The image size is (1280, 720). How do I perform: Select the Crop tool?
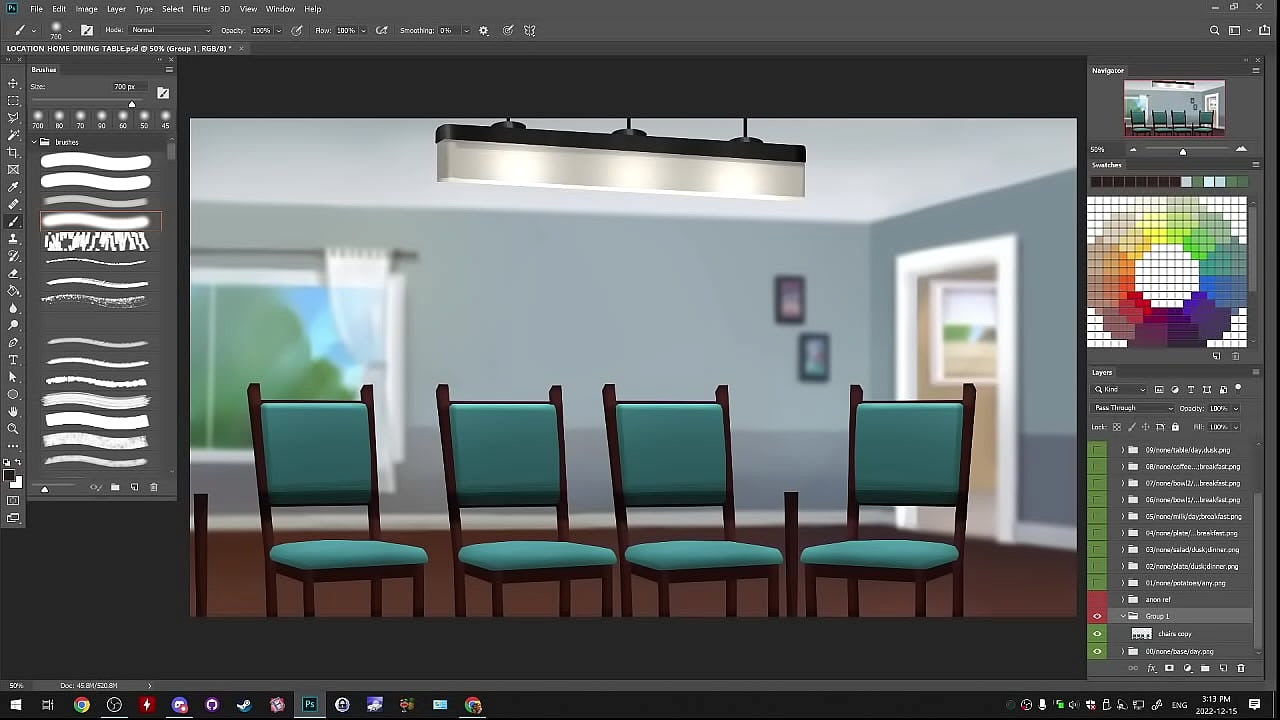[13, 152]
